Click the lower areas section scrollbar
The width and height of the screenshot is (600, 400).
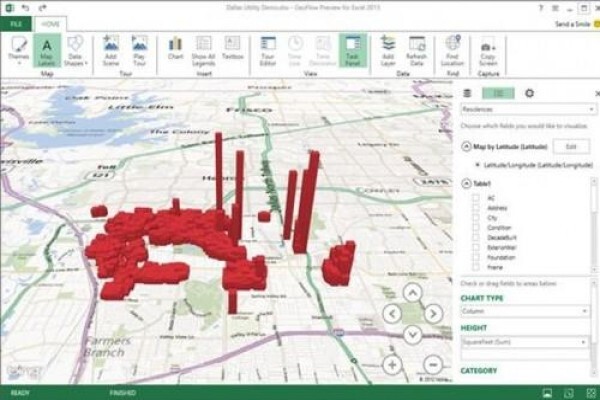point(595,327)
